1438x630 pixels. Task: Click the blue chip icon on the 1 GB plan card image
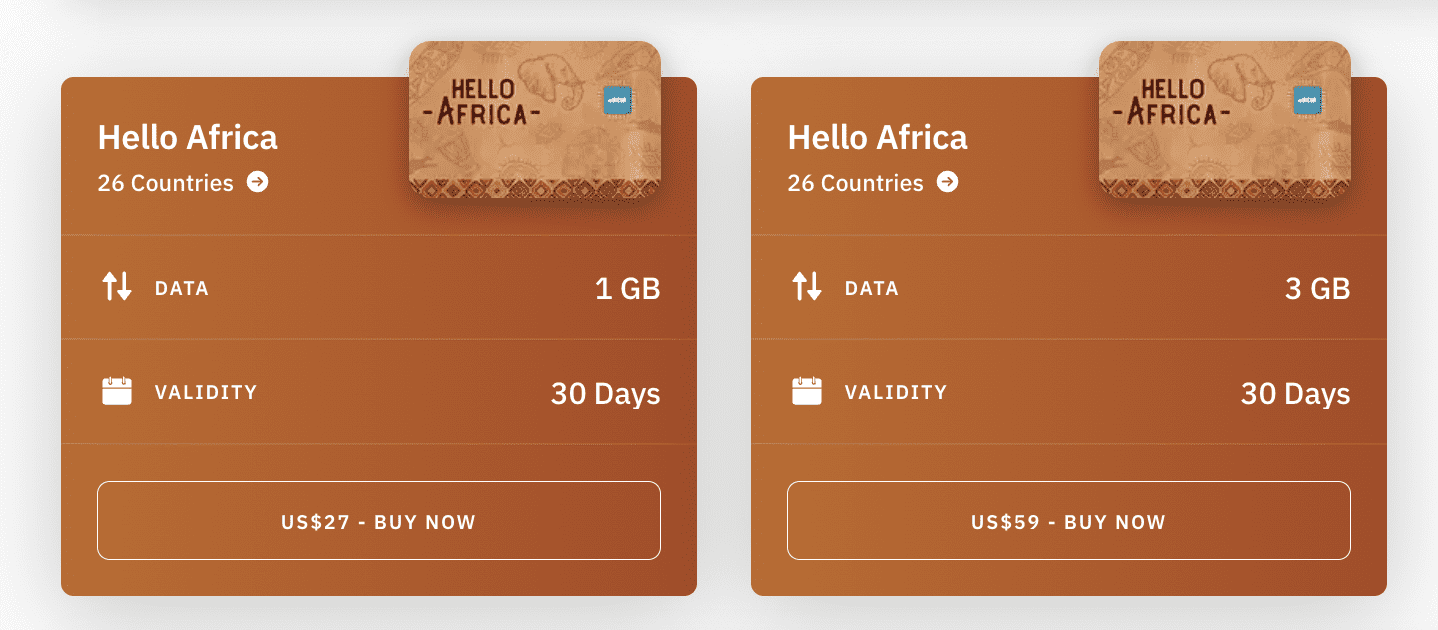(x=617, y=98)
